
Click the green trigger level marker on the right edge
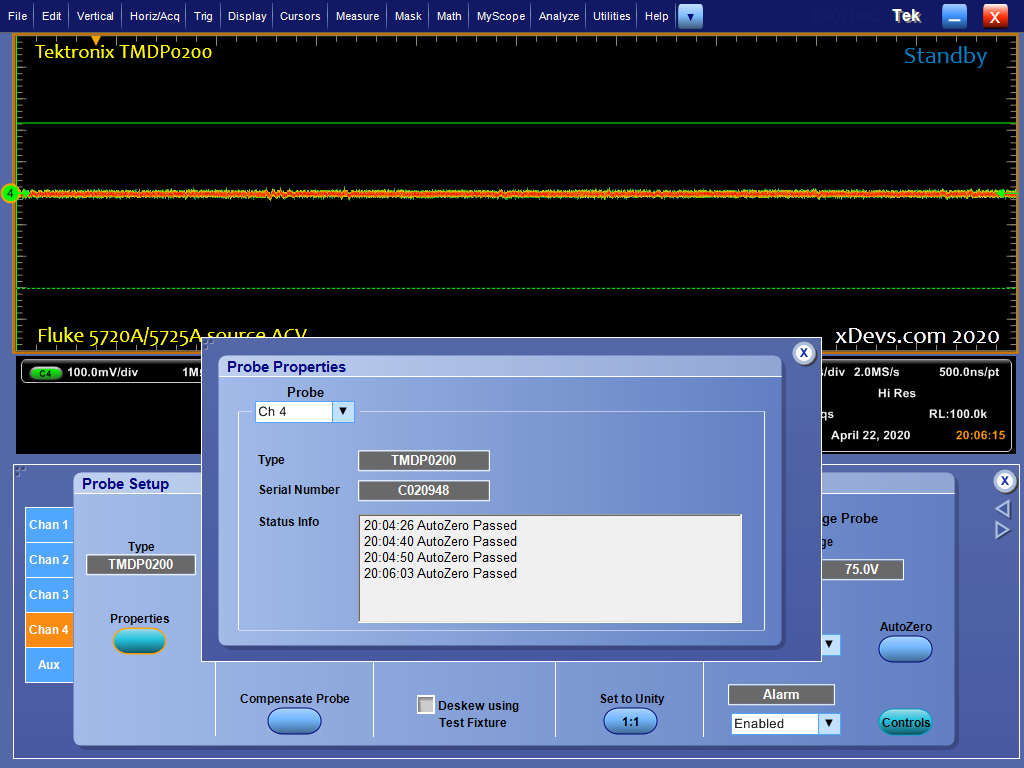coord(1002,193)
